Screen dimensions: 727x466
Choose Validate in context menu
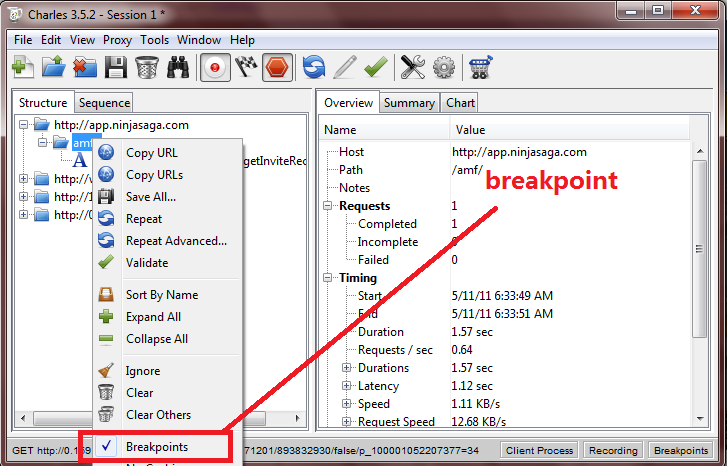[x=167, y=262]
